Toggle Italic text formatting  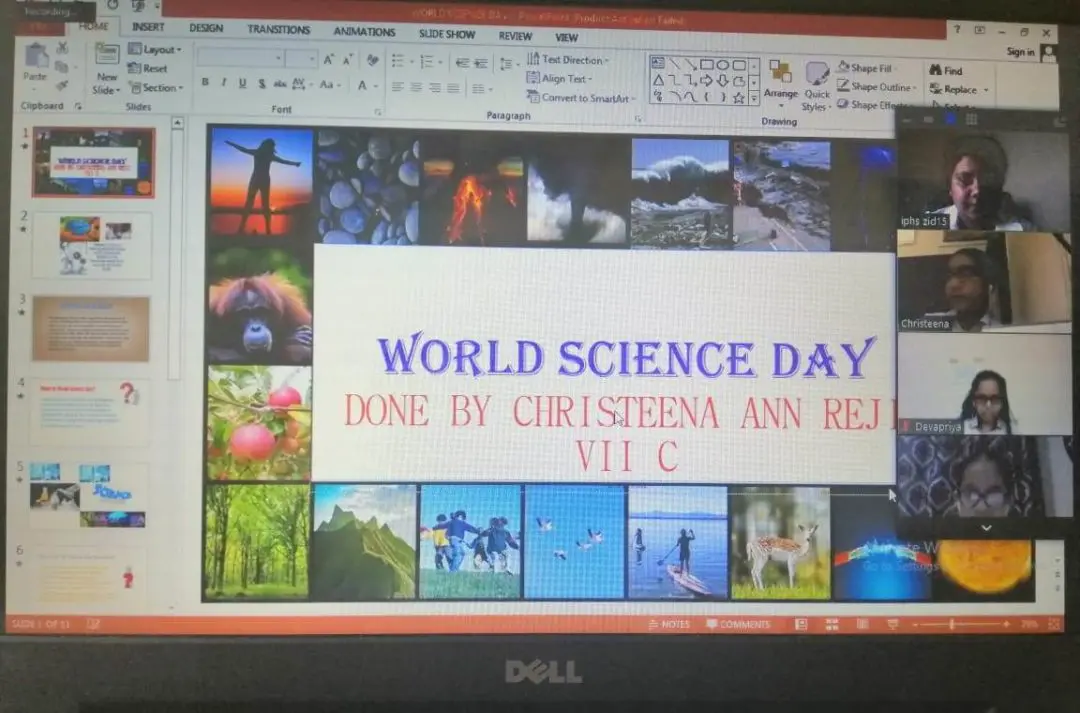click(x=224, y=83)
